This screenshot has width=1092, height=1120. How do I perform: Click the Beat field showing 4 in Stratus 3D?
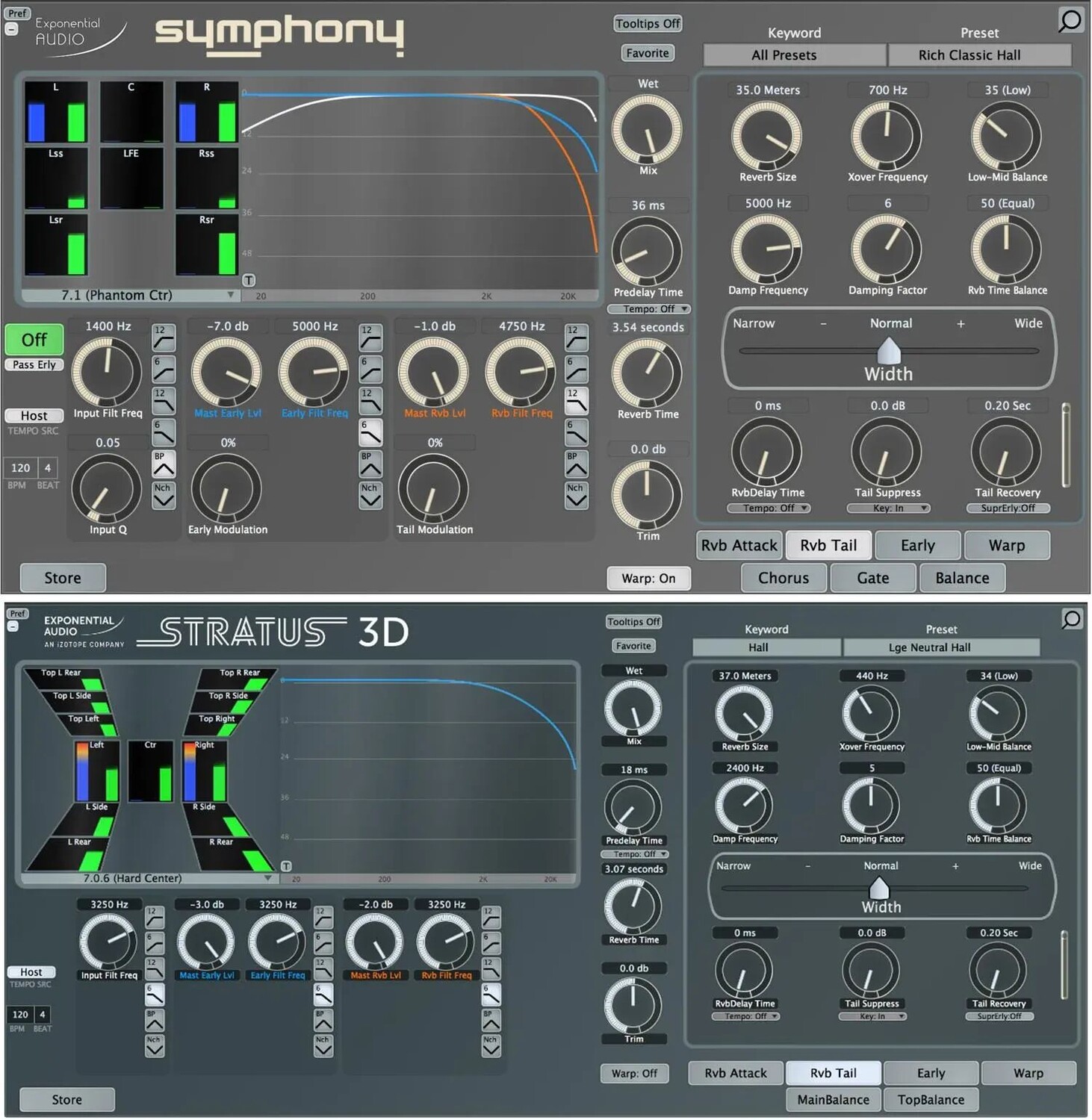[x=43, y=1015]
